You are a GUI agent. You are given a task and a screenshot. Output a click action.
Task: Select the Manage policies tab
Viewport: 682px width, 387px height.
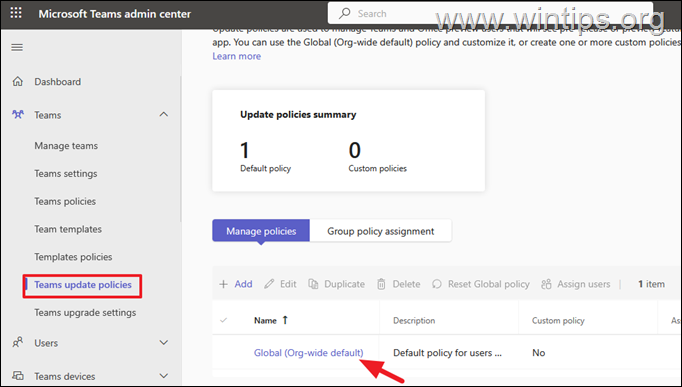(261, 231)
